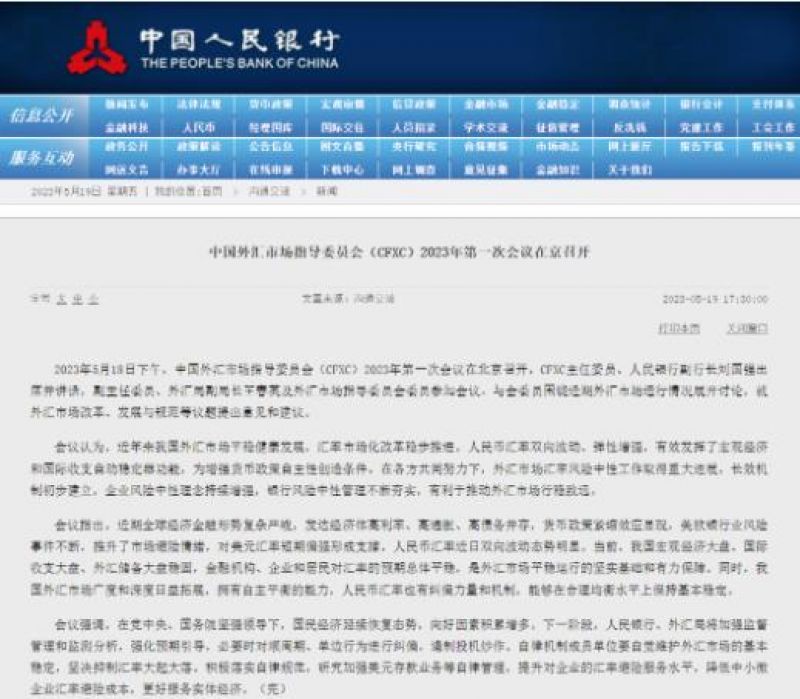800x699 pixels.
Task: Select 货币政策 in the navigation bar
Action: 270,105
